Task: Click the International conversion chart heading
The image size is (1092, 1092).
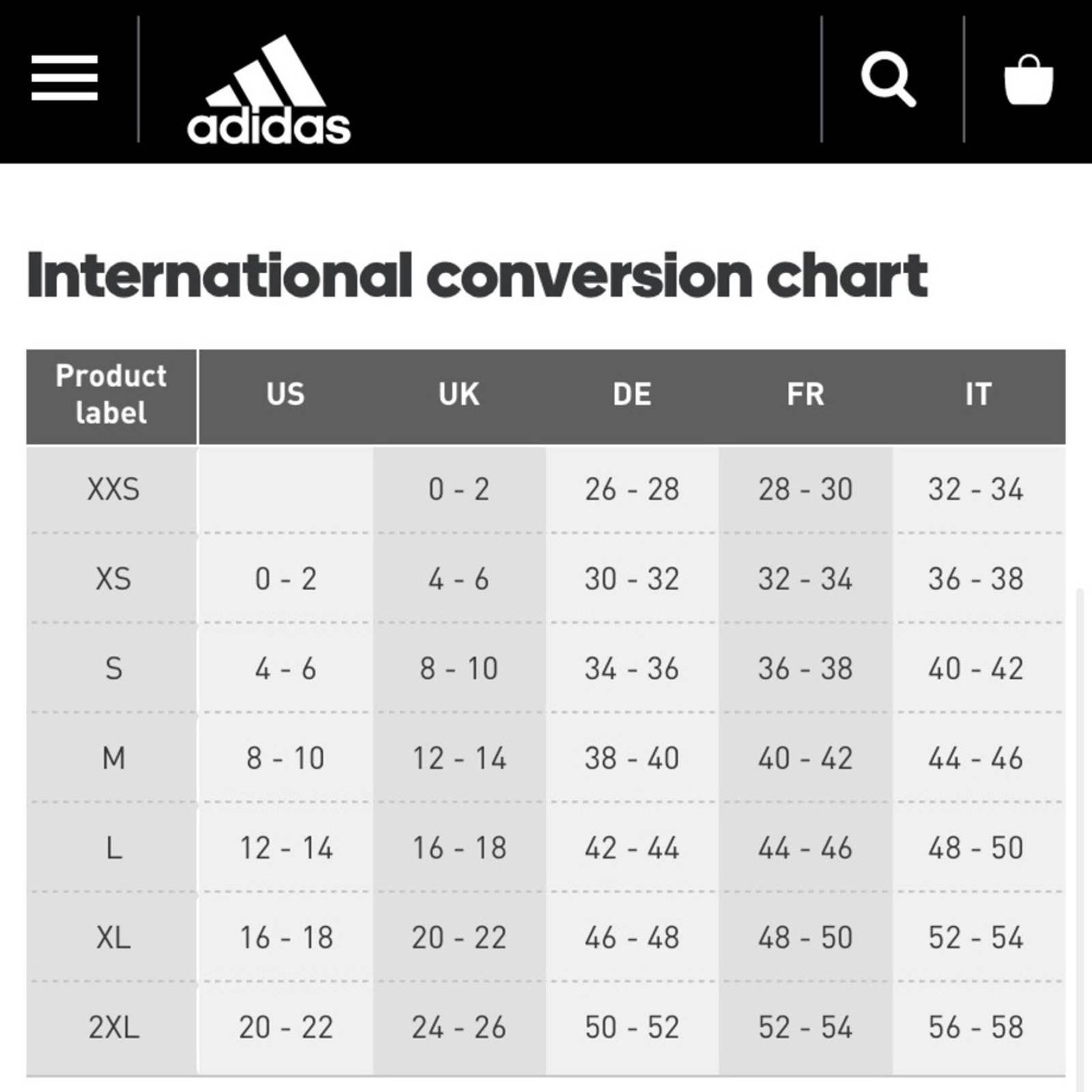Action: coord(477,276)
